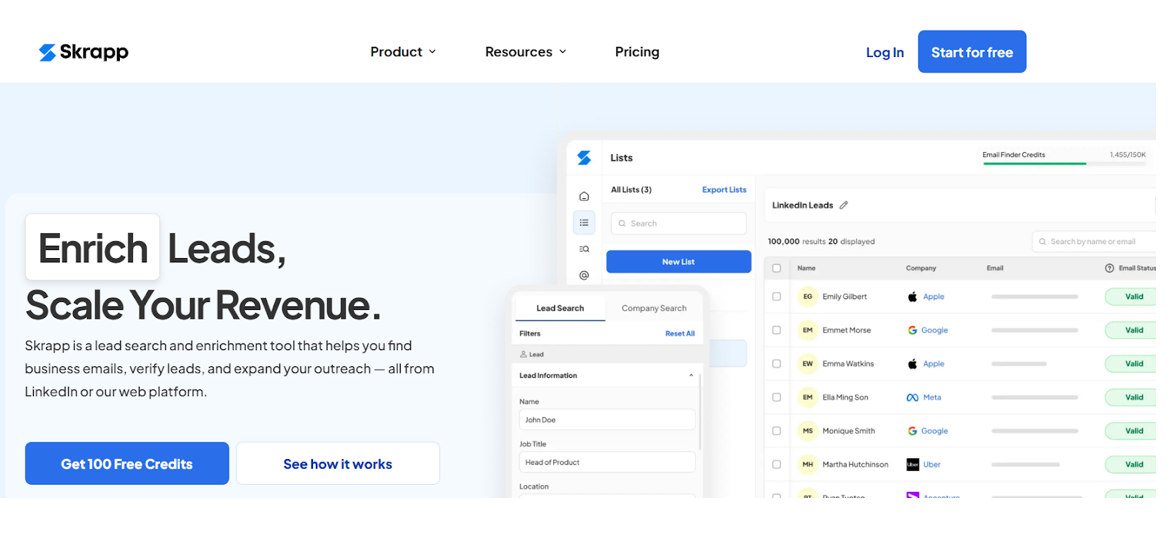Open the search icon in the sidebar

[584, 249]
